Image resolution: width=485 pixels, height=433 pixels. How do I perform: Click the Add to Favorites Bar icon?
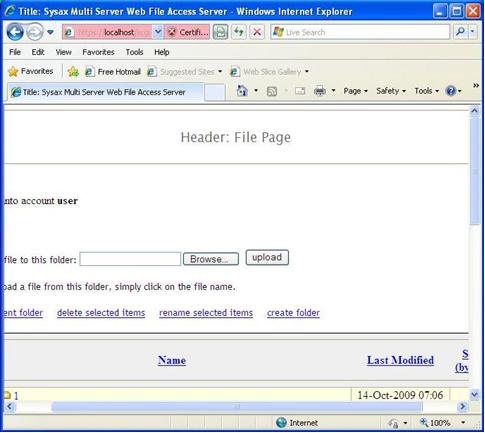pyautogui.click(x=73, y=71)
